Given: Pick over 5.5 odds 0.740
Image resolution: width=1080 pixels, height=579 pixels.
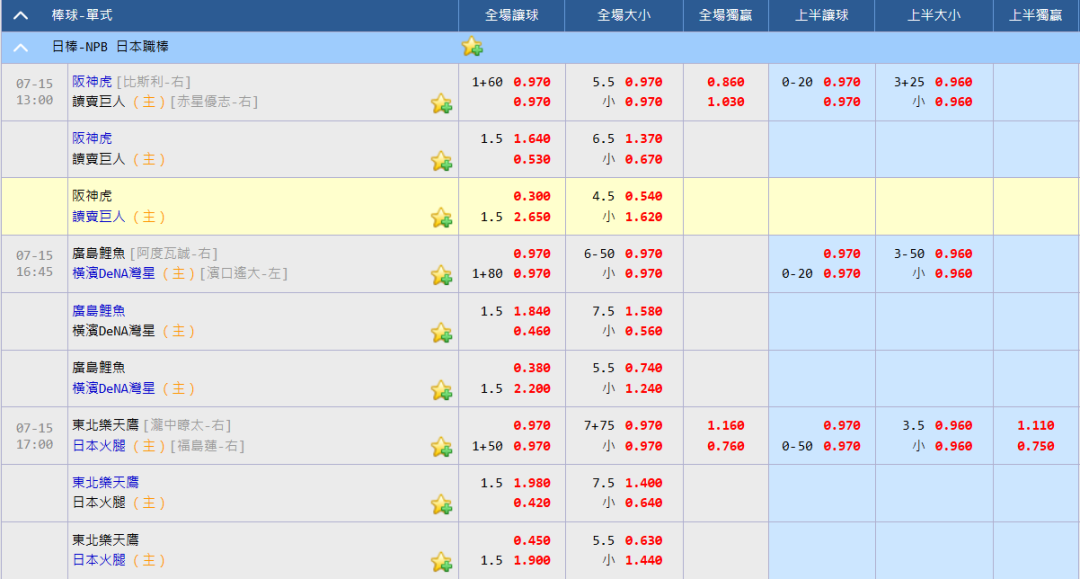Looking at the screenshot, I should coord(644,368).
